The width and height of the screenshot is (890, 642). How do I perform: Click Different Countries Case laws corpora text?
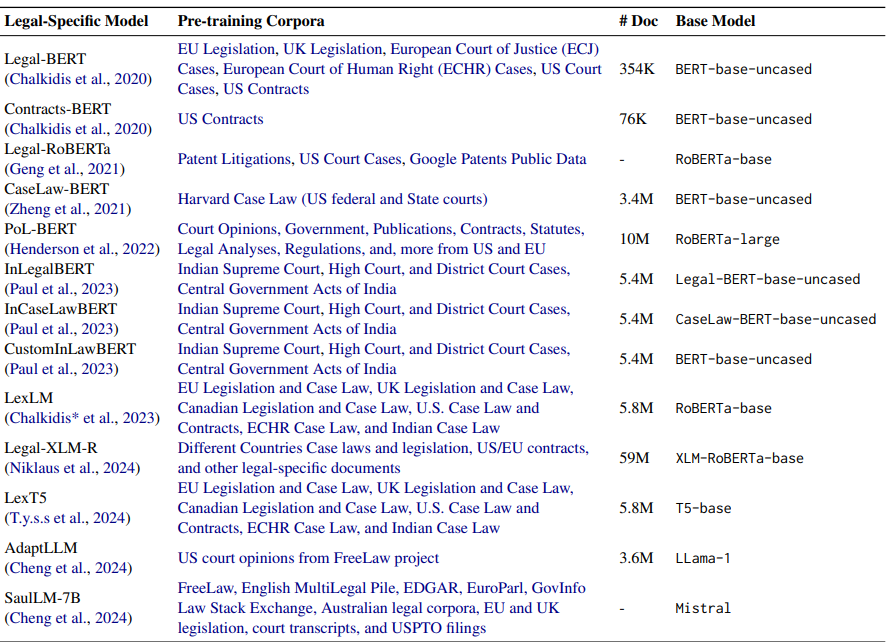(383, 458)
